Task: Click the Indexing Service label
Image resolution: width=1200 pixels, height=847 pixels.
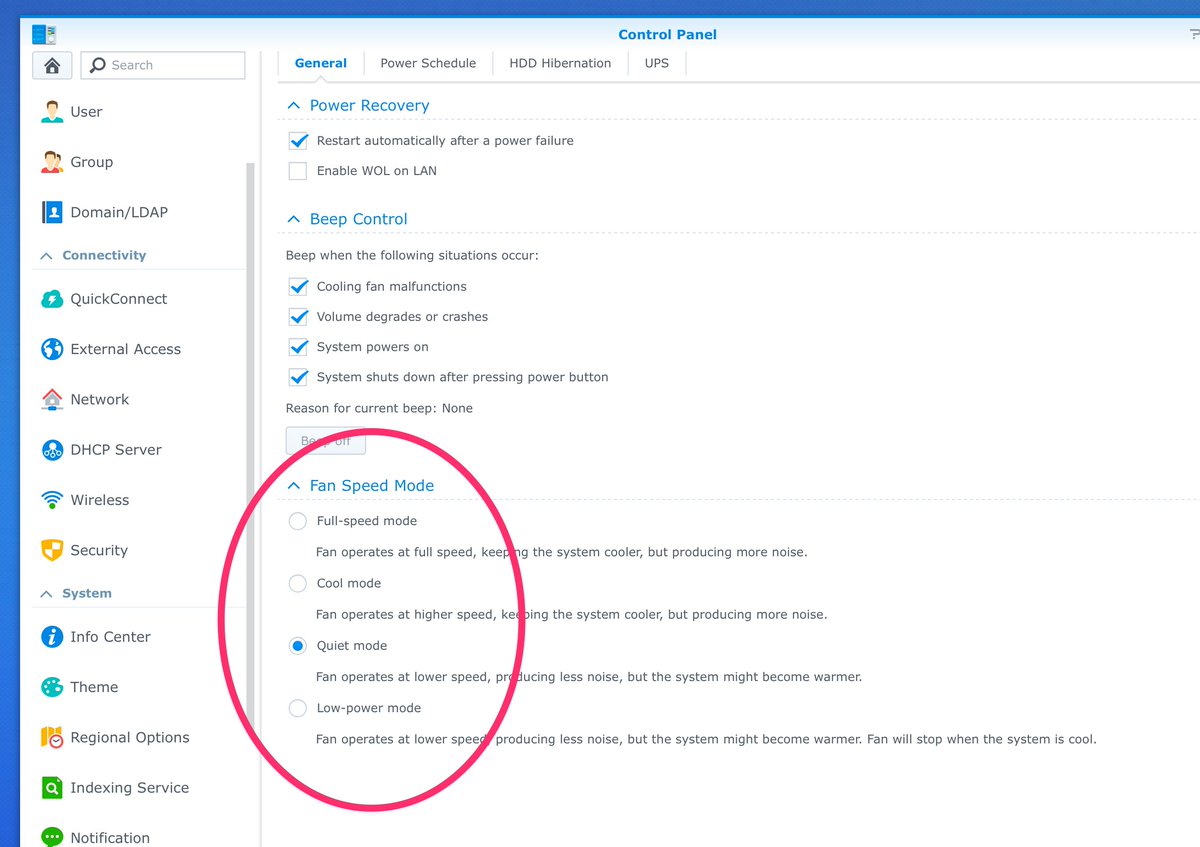Action: pyautogui.click(x=130, y=788)
